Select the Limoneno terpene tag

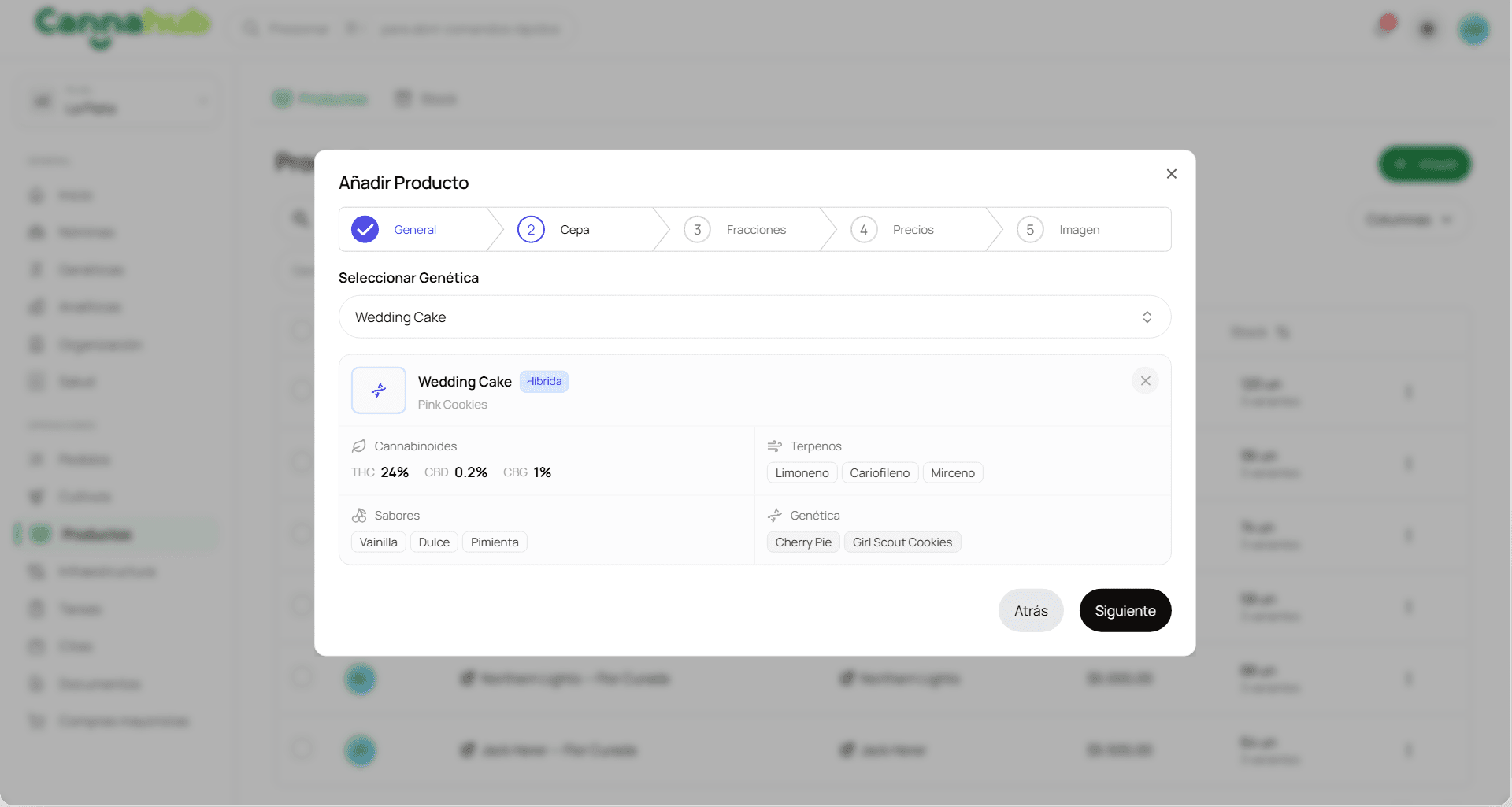[802, 473]
